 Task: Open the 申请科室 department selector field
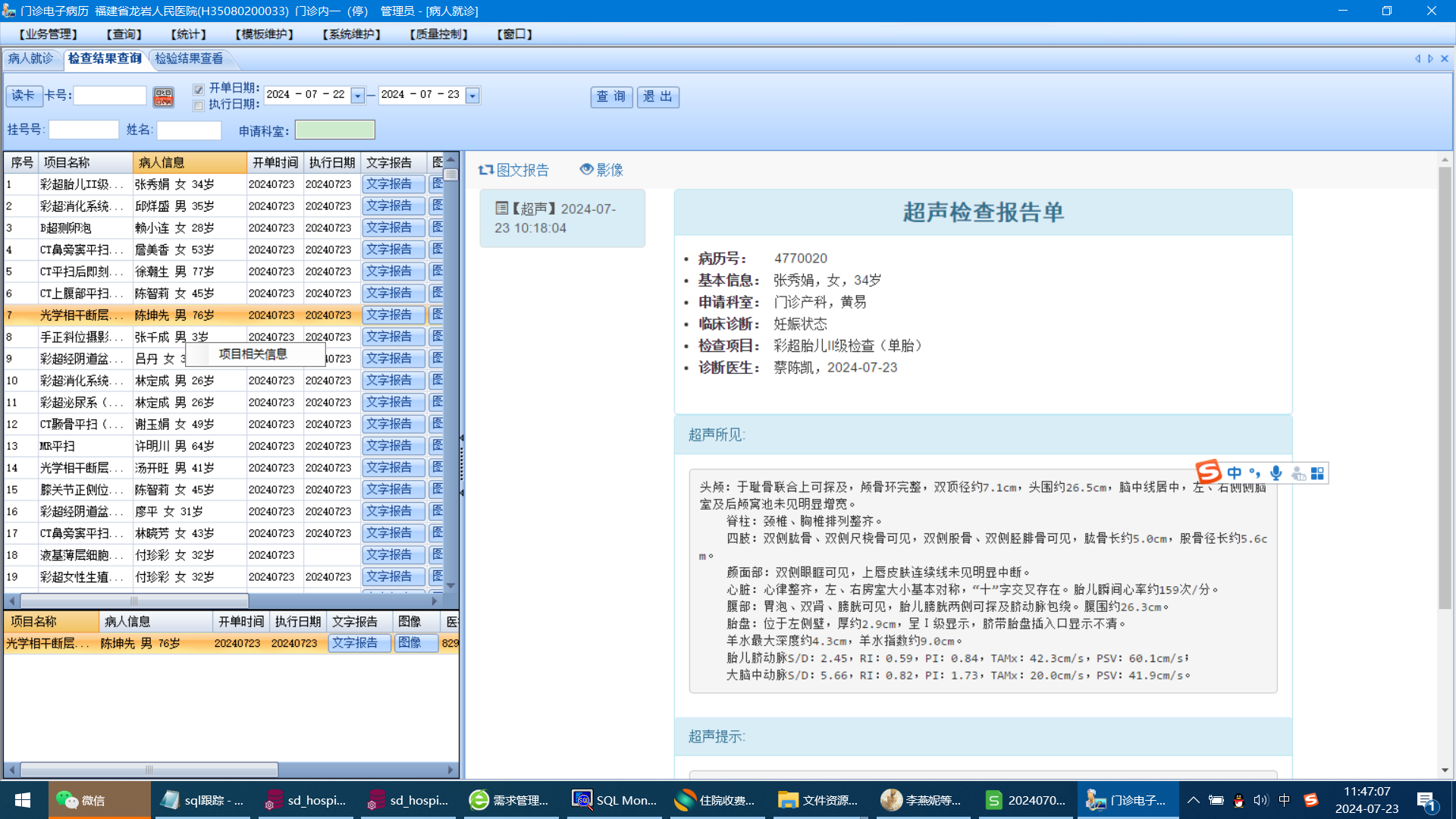click(x=334, y=130)
